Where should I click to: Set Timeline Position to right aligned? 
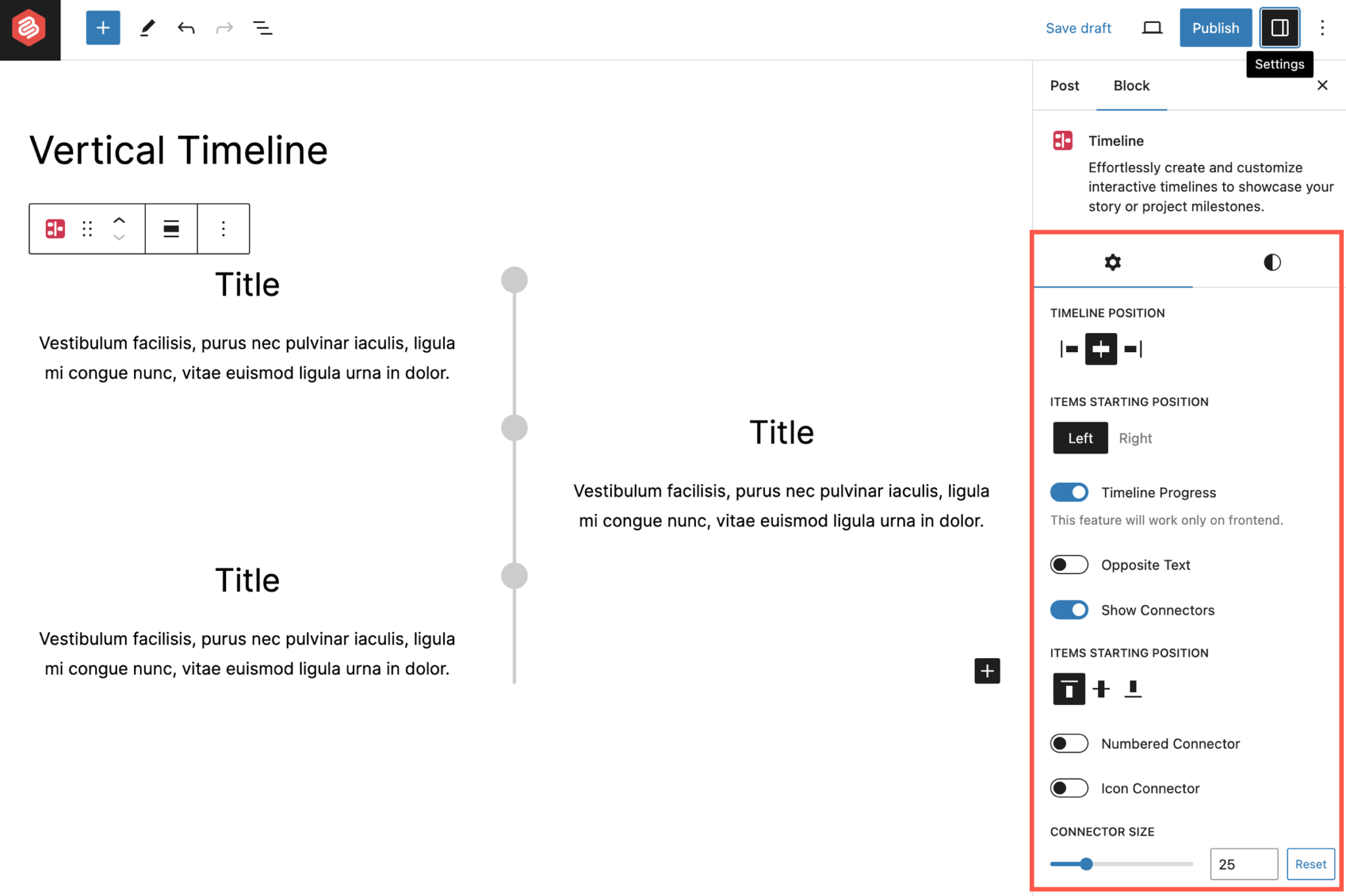point(1134,349)
